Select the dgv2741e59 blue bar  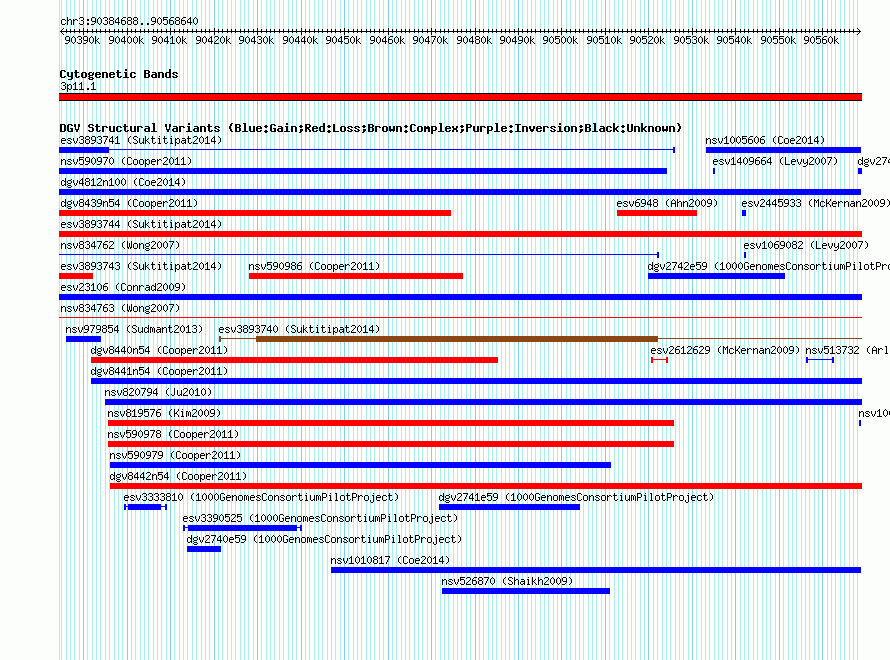509,507
